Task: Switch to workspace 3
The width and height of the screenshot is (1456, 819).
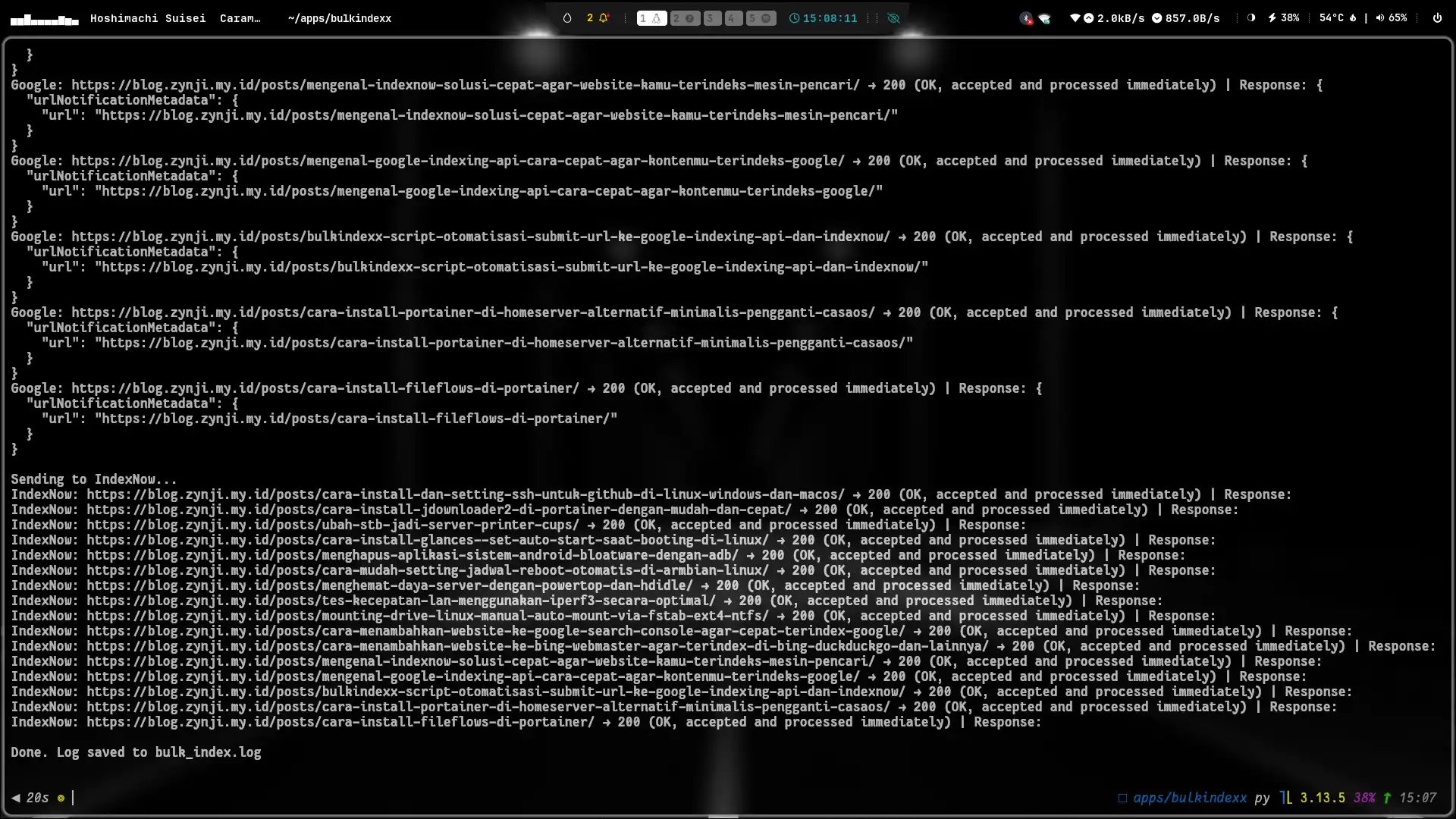Action: point(711,17)
